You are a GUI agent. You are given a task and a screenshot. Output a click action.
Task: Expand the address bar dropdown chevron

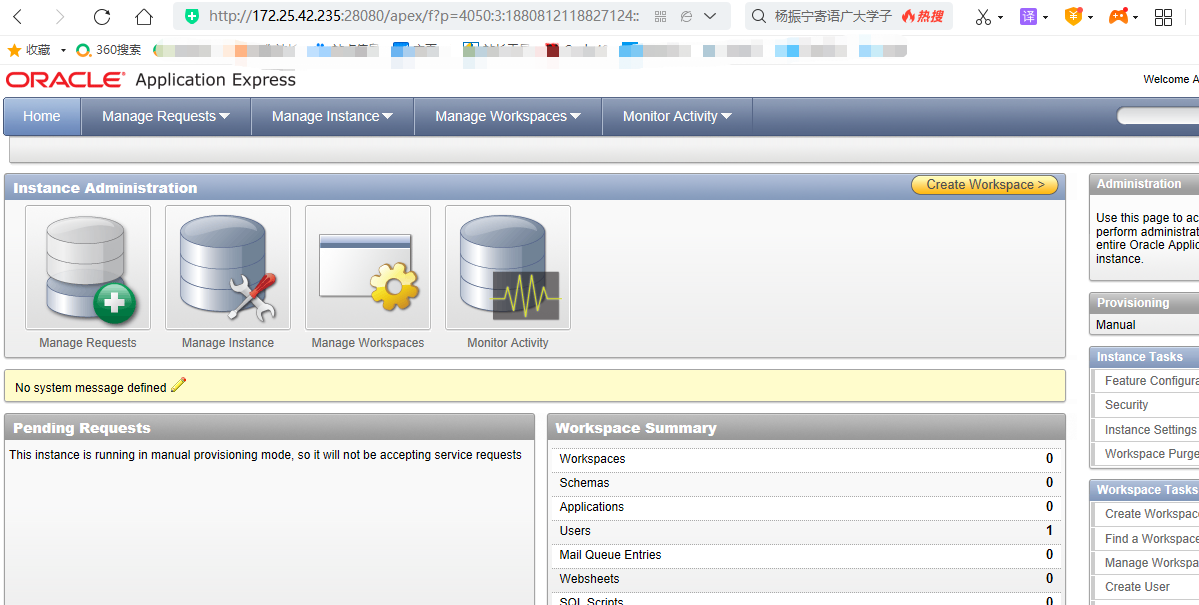click(x=709, y=17)
